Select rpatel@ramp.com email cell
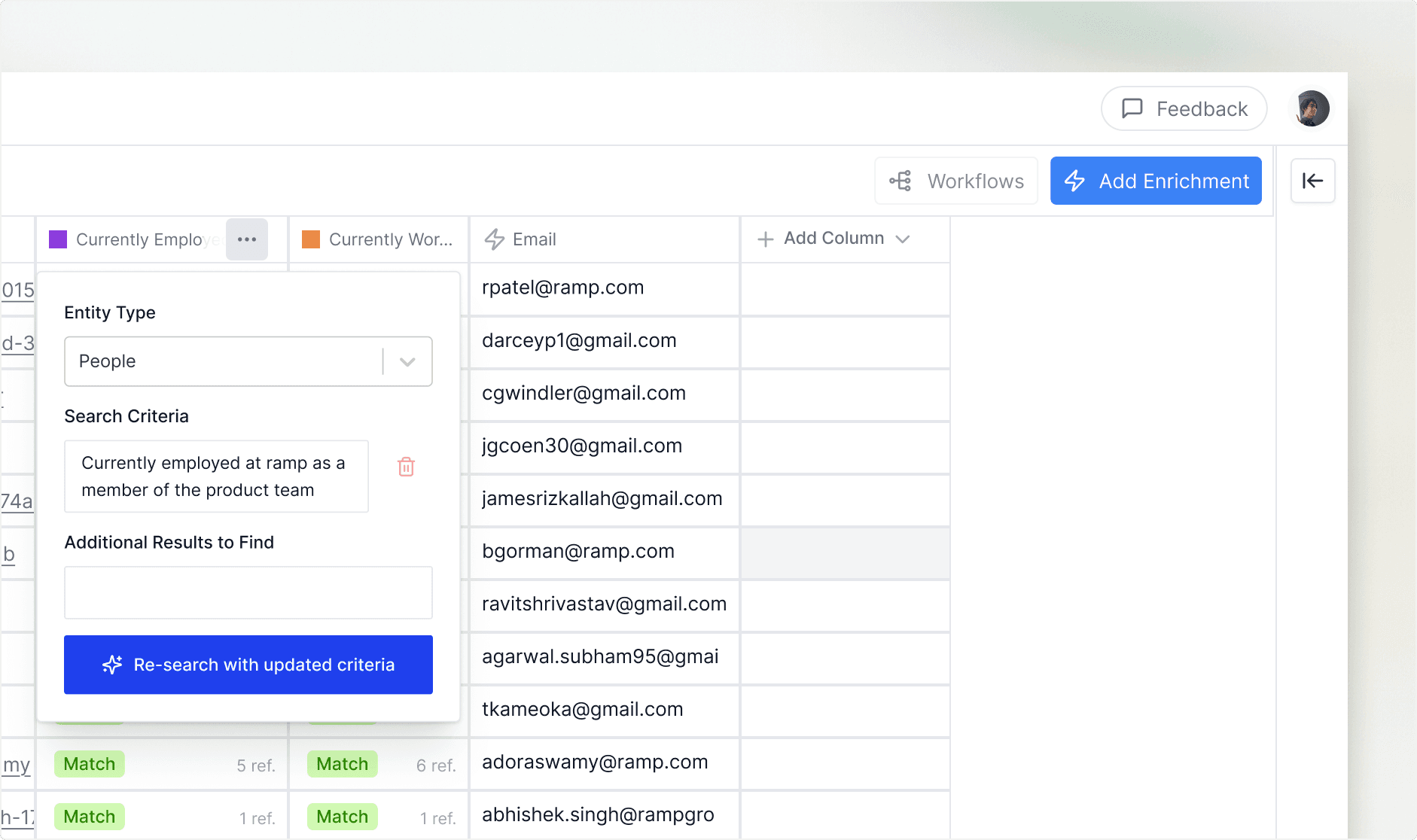 [605, 288]
